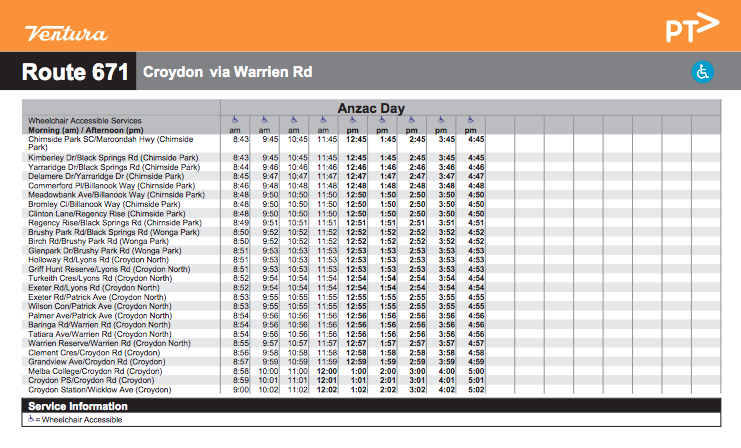Viewport: 741px width, 448px height.
Task: Select the Exeter Rd/Patrick Ave stop
Action: (x=97, y=297)
